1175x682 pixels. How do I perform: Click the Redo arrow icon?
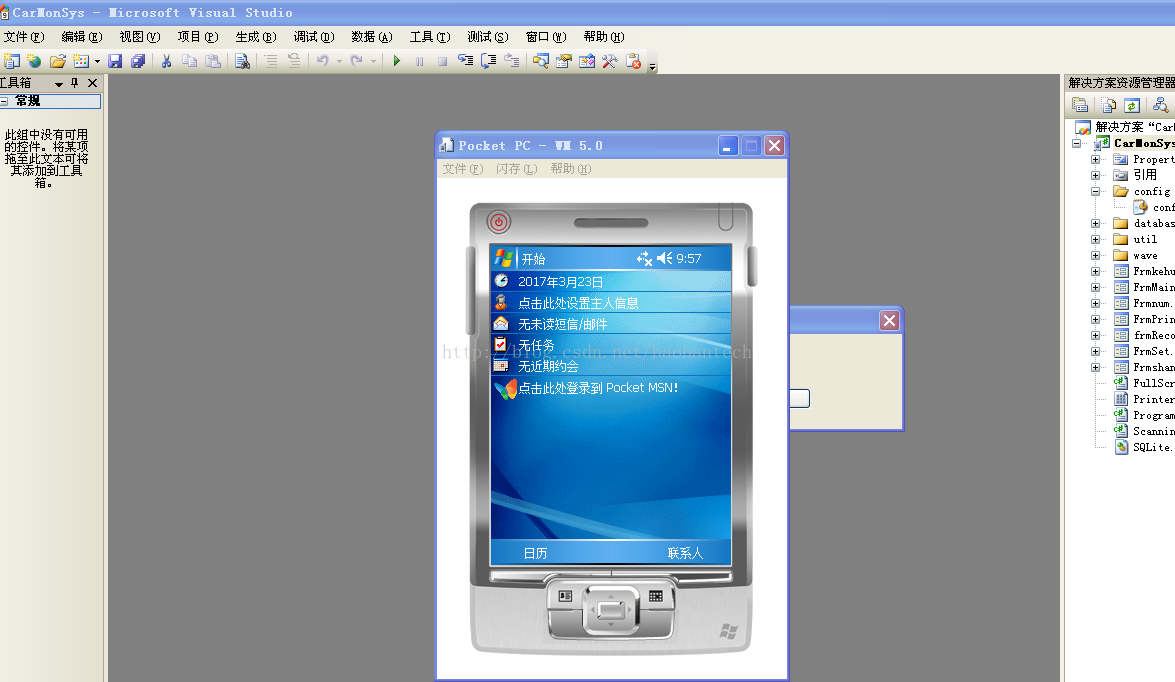pyautogui.click(x=357, y=61)
